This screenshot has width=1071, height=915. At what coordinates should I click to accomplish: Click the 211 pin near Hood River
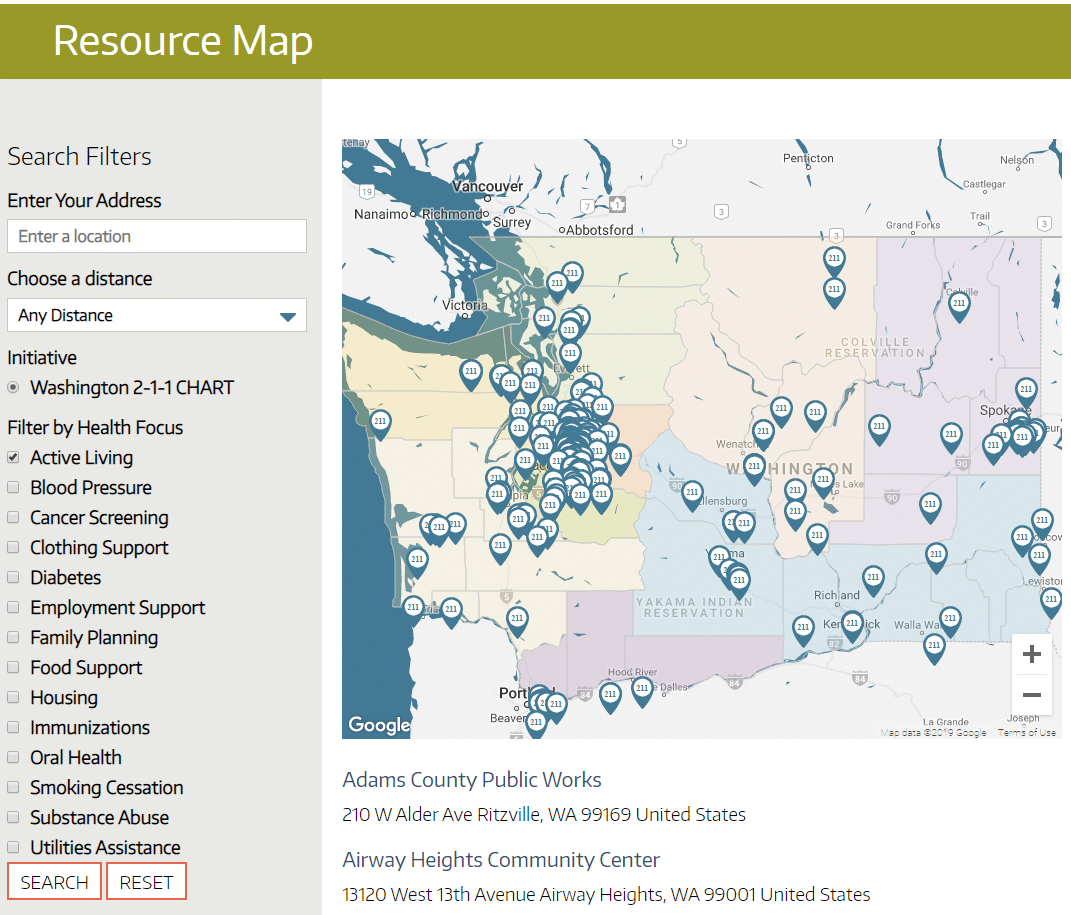[x=610, y=697]
